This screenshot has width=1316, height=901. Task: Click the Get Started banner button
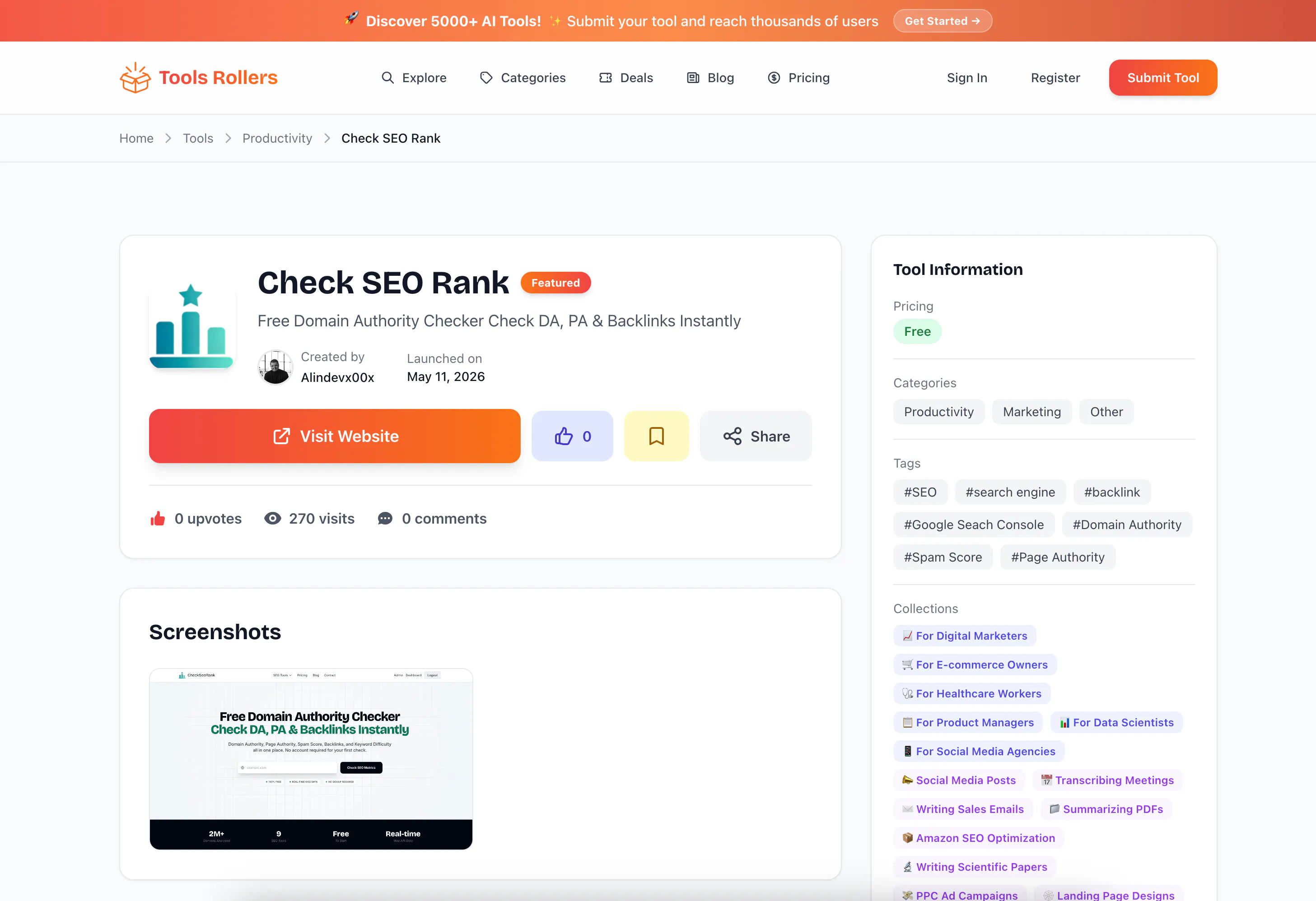(942, 21)
